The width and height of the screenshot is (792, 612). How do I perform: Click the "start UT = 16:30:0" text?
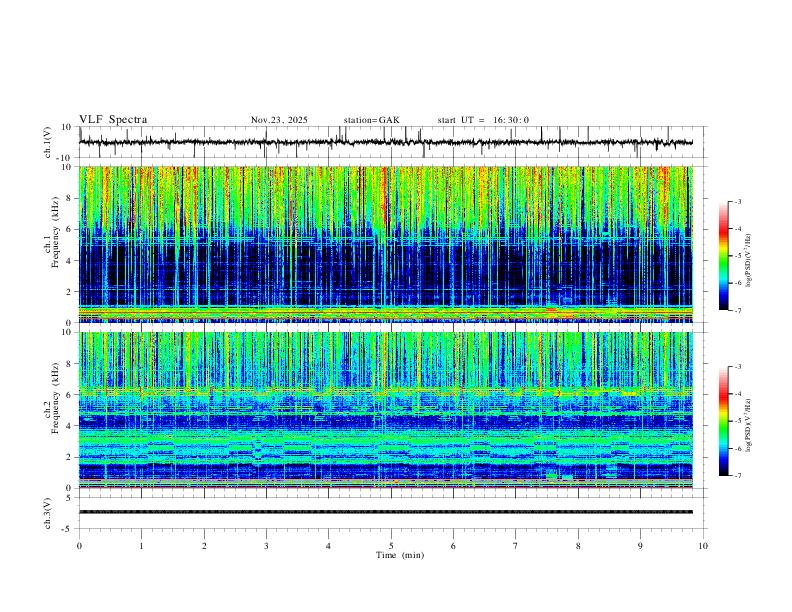click(x=483, y=120)
